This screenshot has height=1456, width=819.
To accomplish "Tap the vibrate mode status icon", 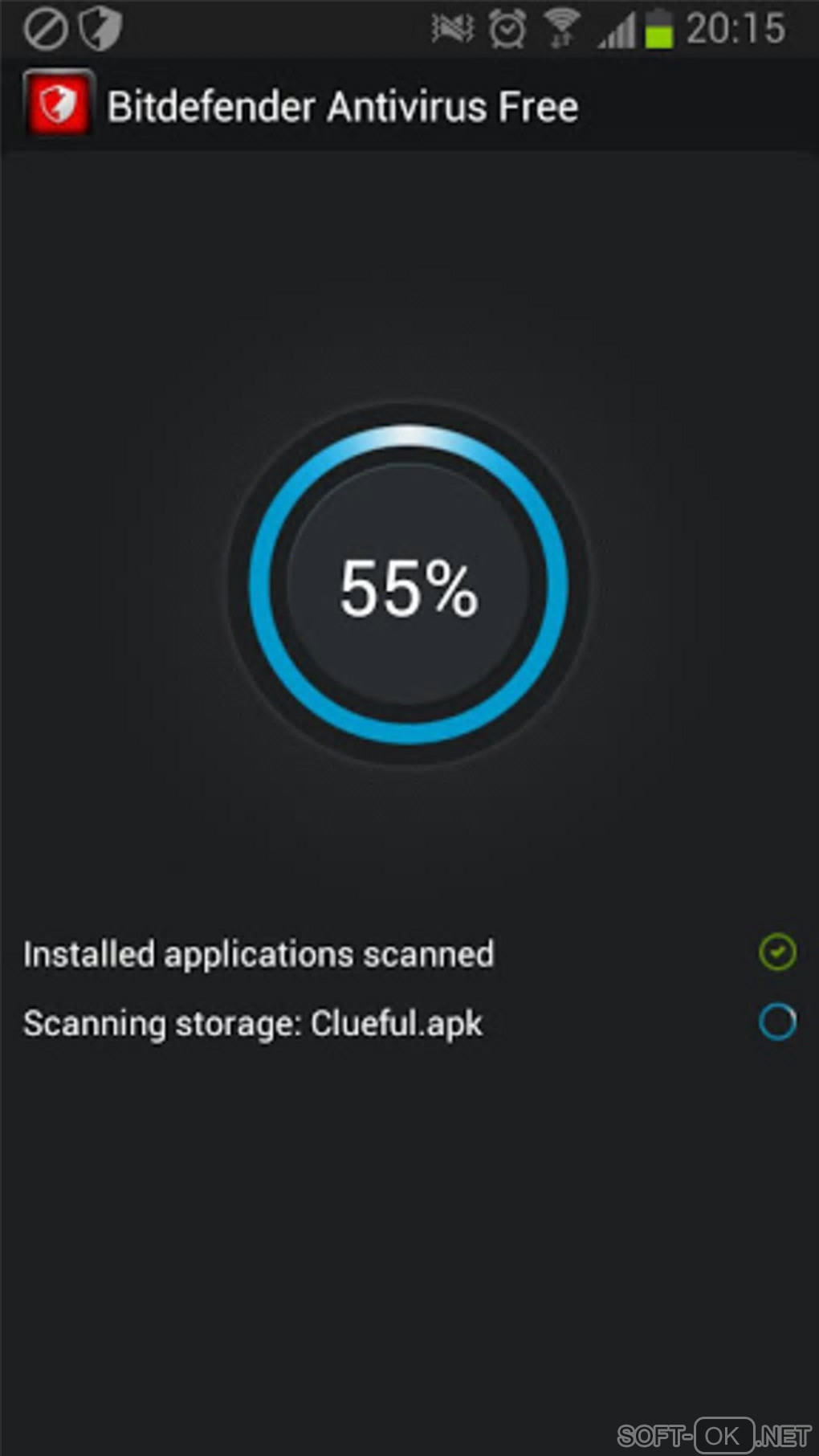I will tap(452, 30).
